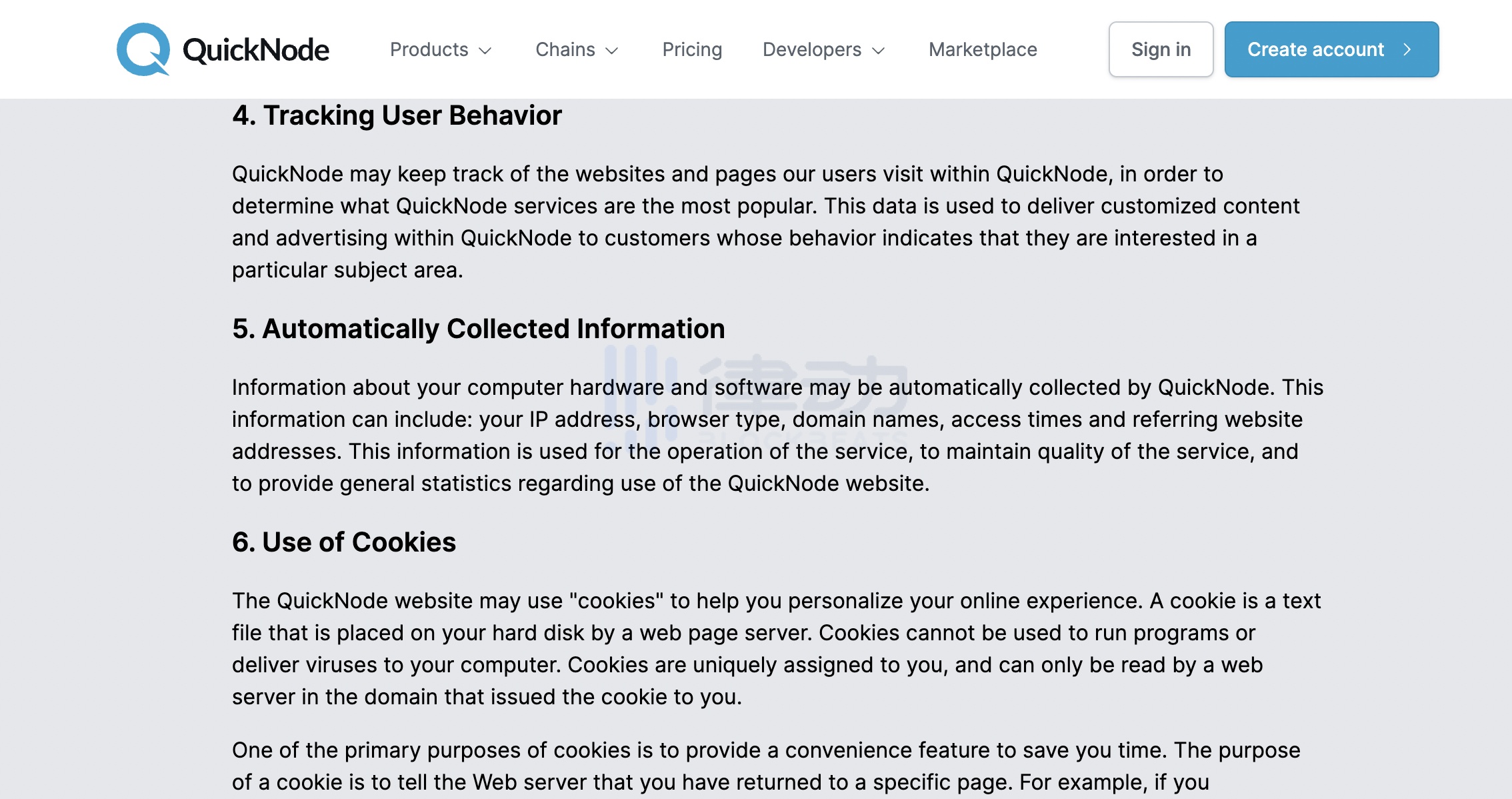Visit the Marketplace link
Viewport: 1512px width, 799px height.
[983, 49]
